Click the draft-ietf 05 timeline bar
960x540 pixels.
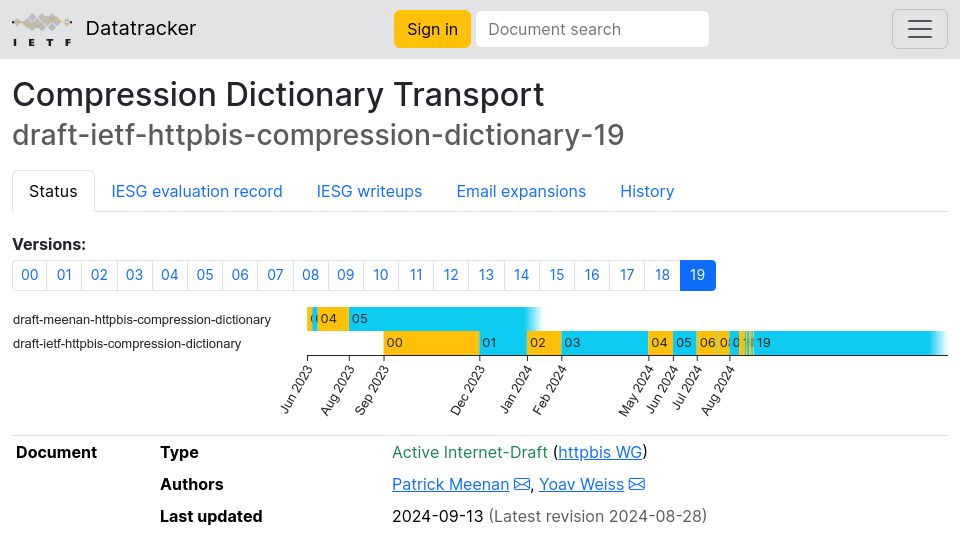coord(684,343)
